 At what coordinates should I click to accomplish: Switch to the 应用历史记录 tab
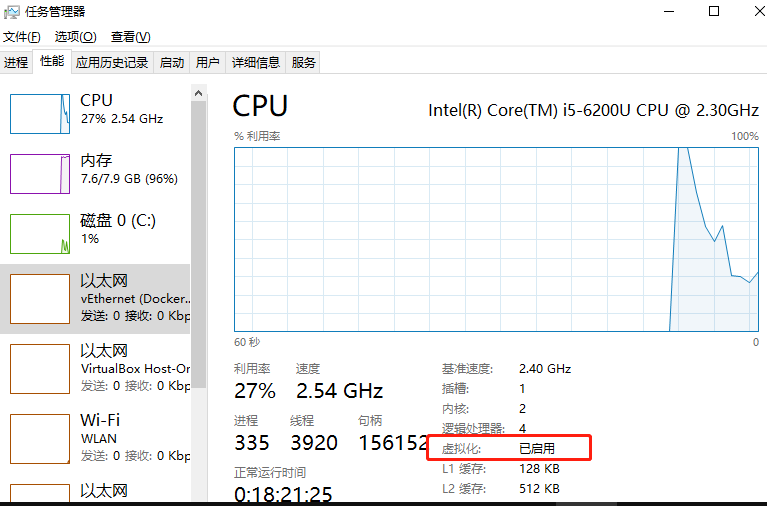(112, 62)
